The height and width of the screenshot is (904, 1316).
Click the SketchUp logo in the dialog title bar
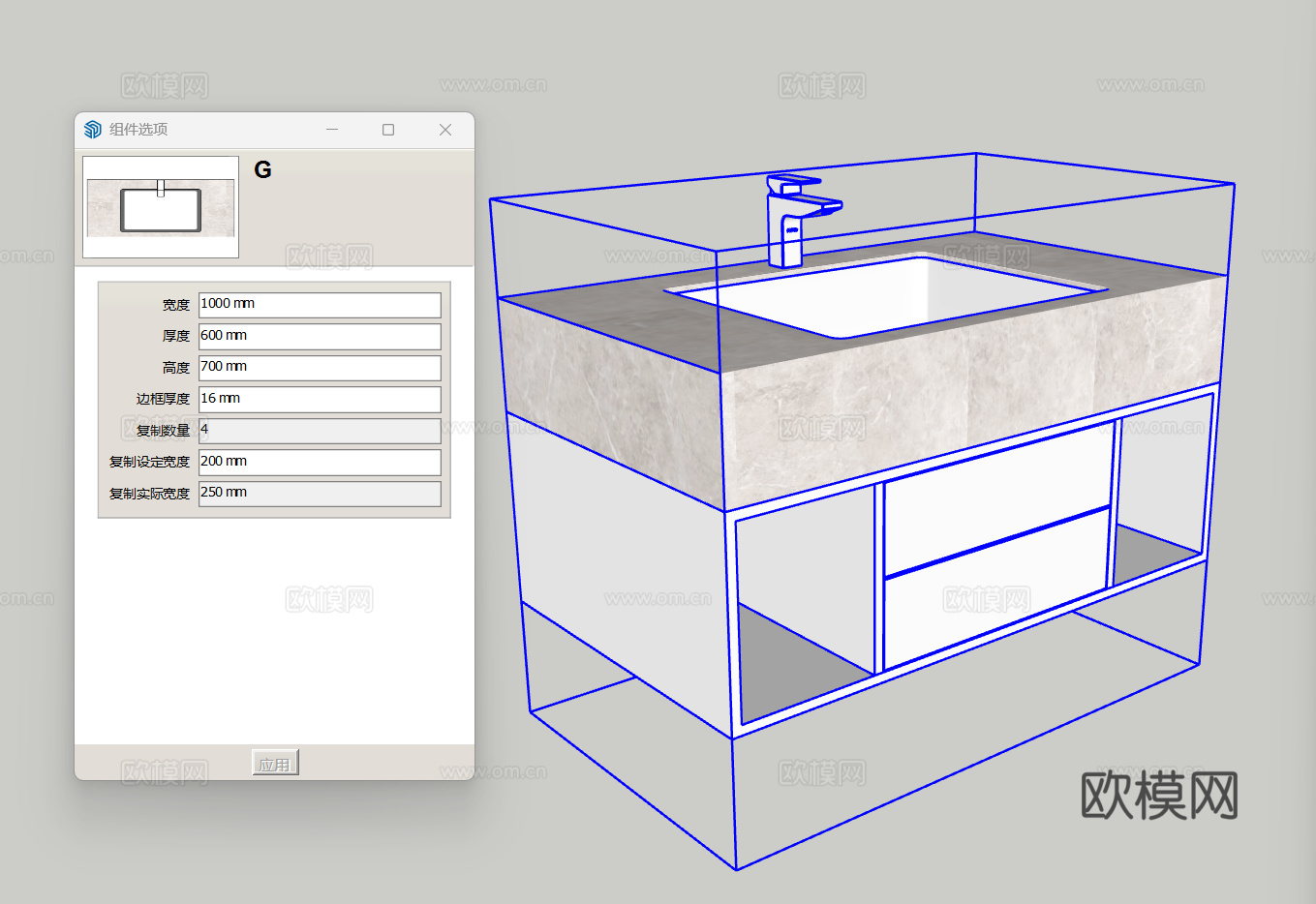point(93,130)
